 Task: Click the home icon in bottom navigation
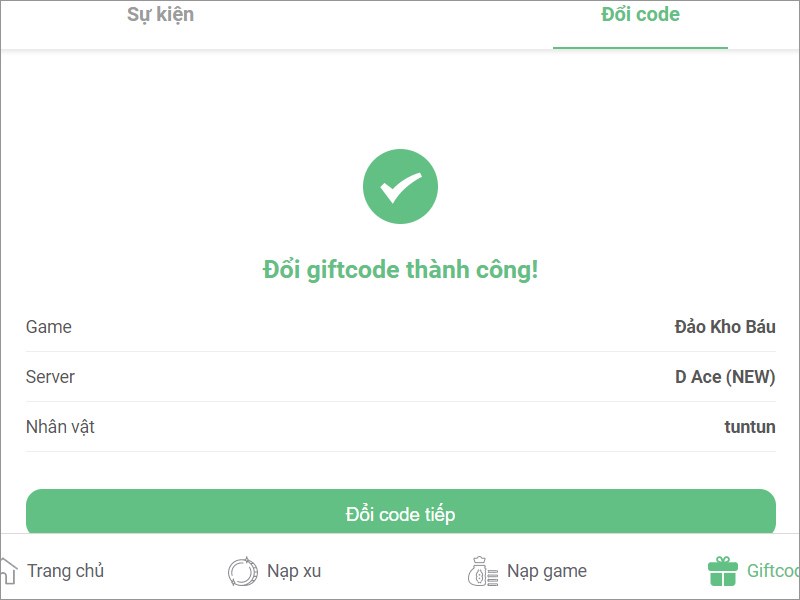8,571
